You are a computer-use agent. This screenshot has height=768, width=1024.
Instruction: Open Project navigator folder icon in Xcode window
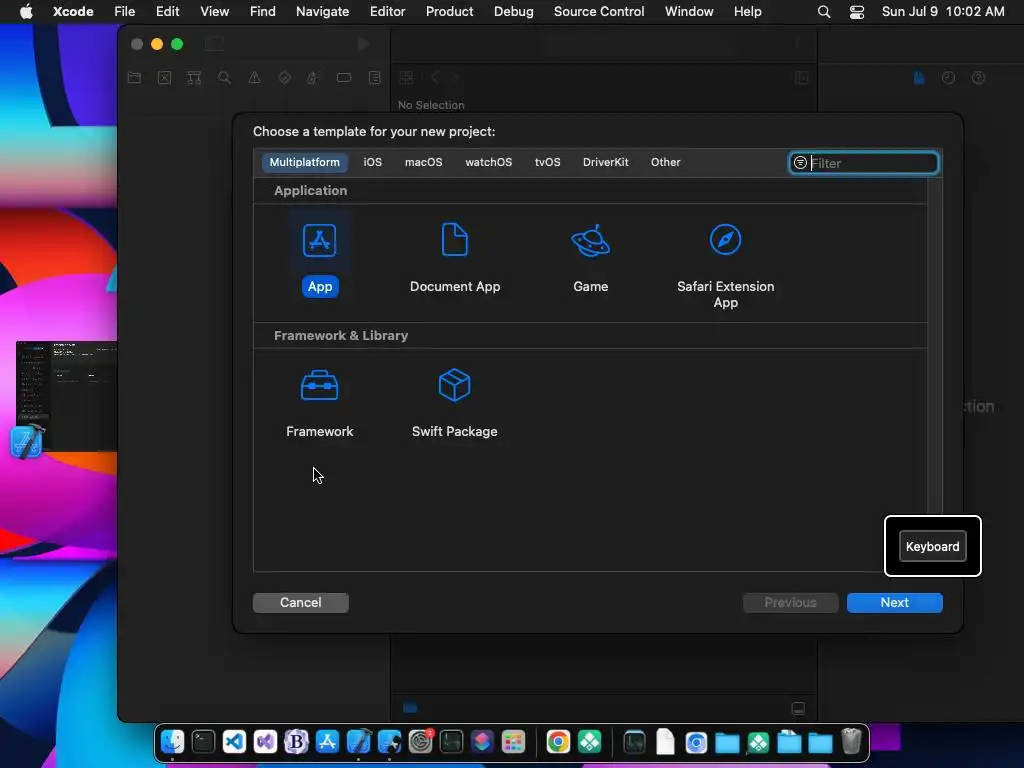tap(135, 78)
